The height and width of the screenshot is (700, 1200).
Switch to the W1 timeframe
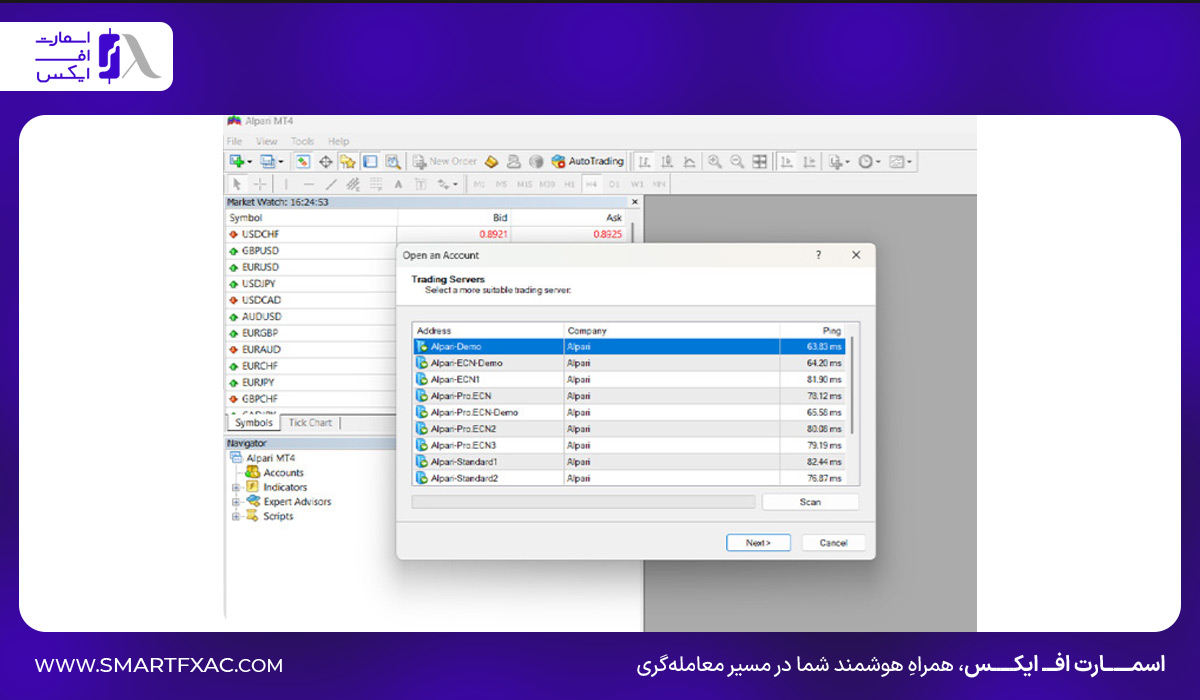coord(637,184)
